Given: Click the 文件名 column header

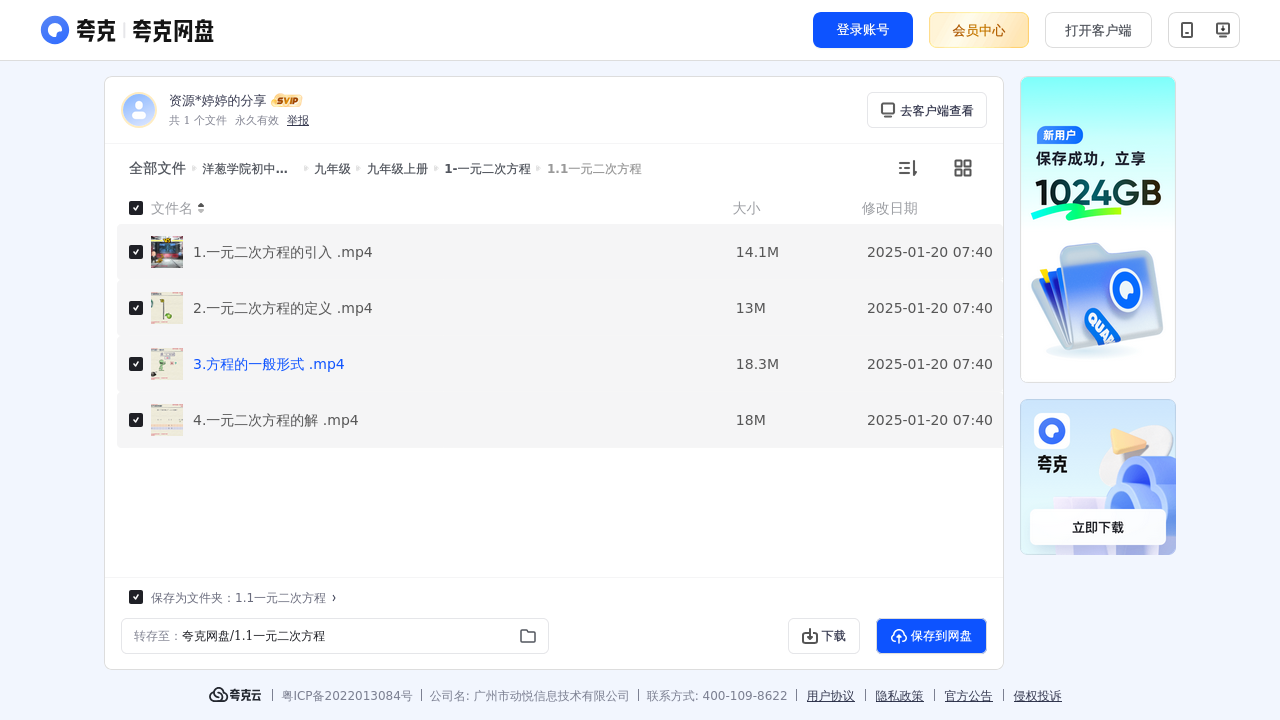Looking at the screenshot, I should tap(172, 208).
